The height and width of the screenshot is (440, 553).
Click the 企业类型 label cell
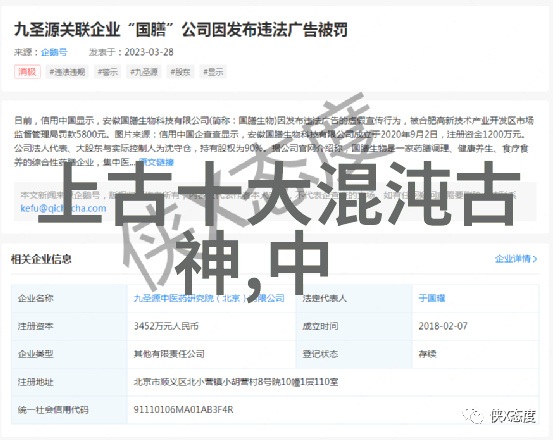pos(69,354)
